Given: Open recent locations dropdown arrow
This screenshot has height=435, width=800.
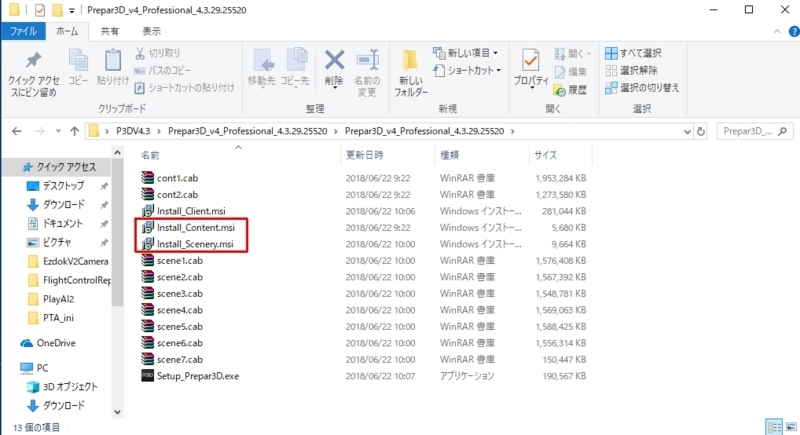Looking at the screenshot, I should 58,131.
